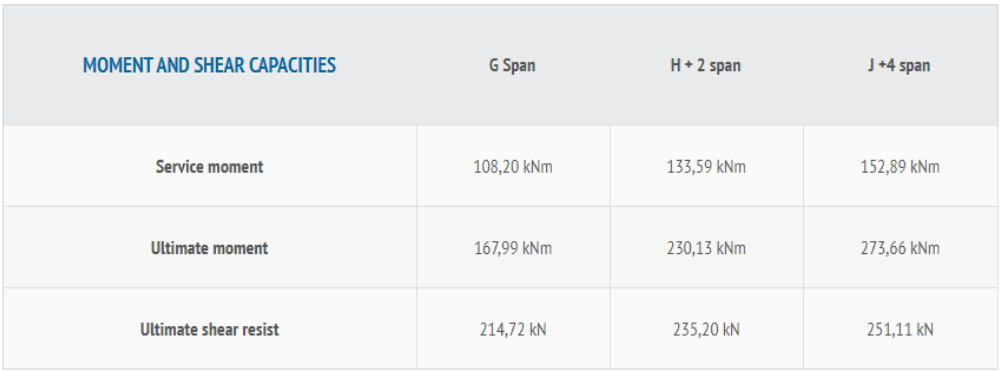Select the 133,59 kNm cell
Image resolution: width=1000 pixels, height=371 pixels.
point(706,167)
